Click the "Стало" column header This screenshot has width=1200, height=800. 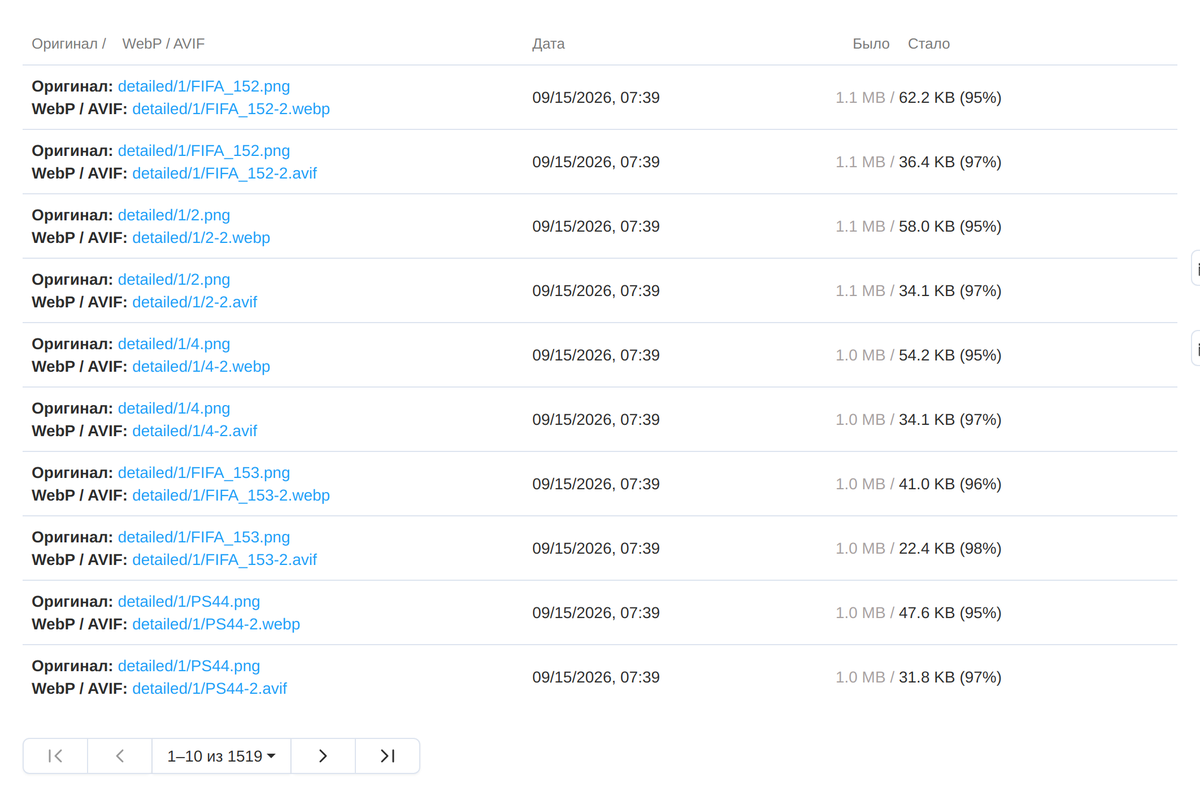click(x=929, y=44)
